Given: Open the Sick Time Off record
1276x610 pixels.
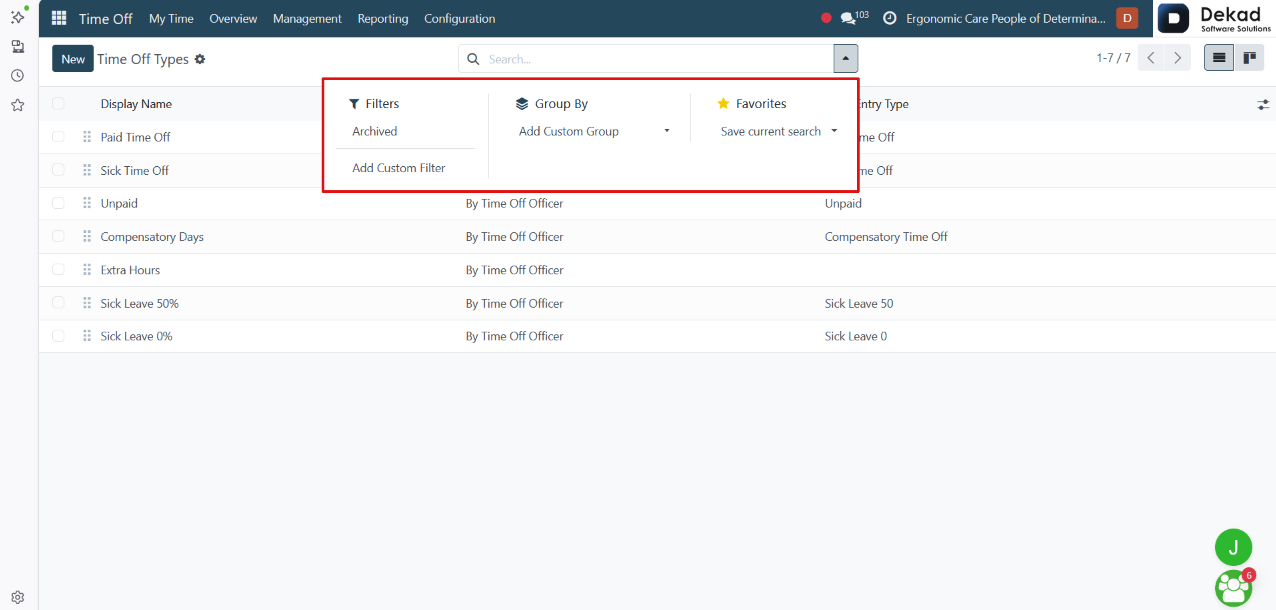Looking at the screenshot, I should pyautogui.click(x=135, y=170).
